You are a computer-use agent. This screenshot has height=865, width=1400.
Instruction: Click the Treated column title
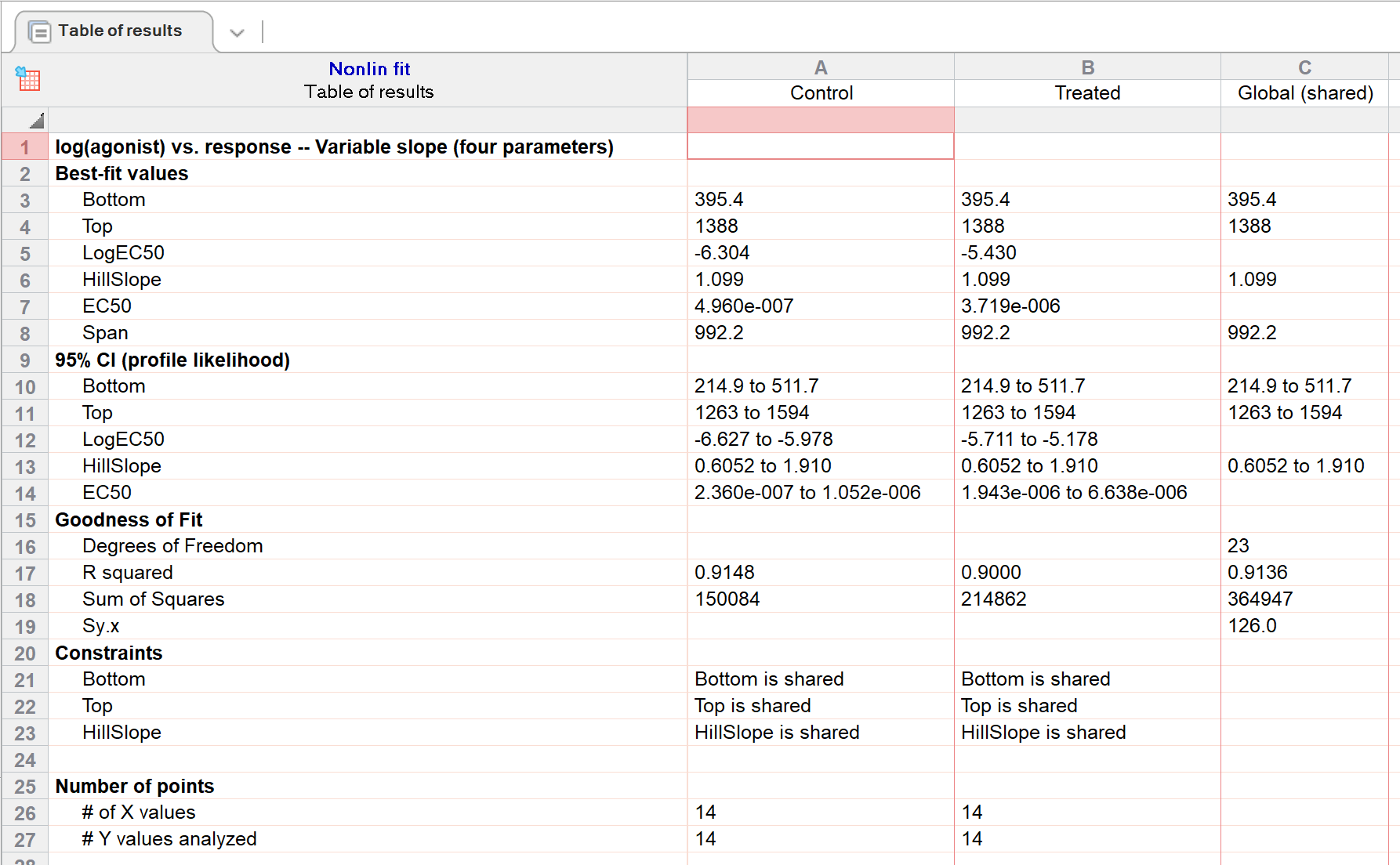pyautogui.click(x=1087, y=93)
